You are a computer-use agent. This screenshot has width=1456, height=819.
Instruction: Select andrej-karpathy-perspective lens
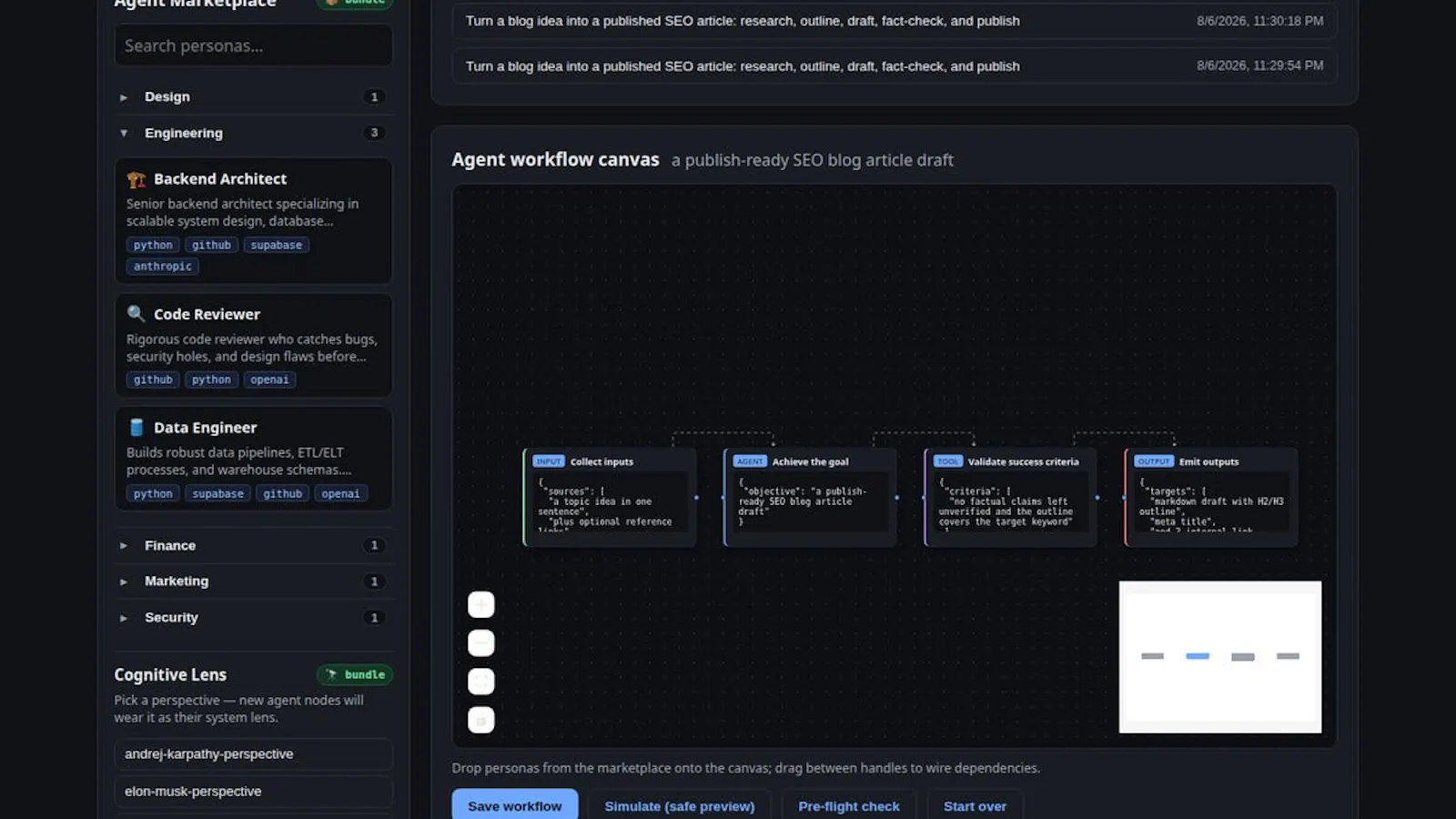tap(253, 754)
